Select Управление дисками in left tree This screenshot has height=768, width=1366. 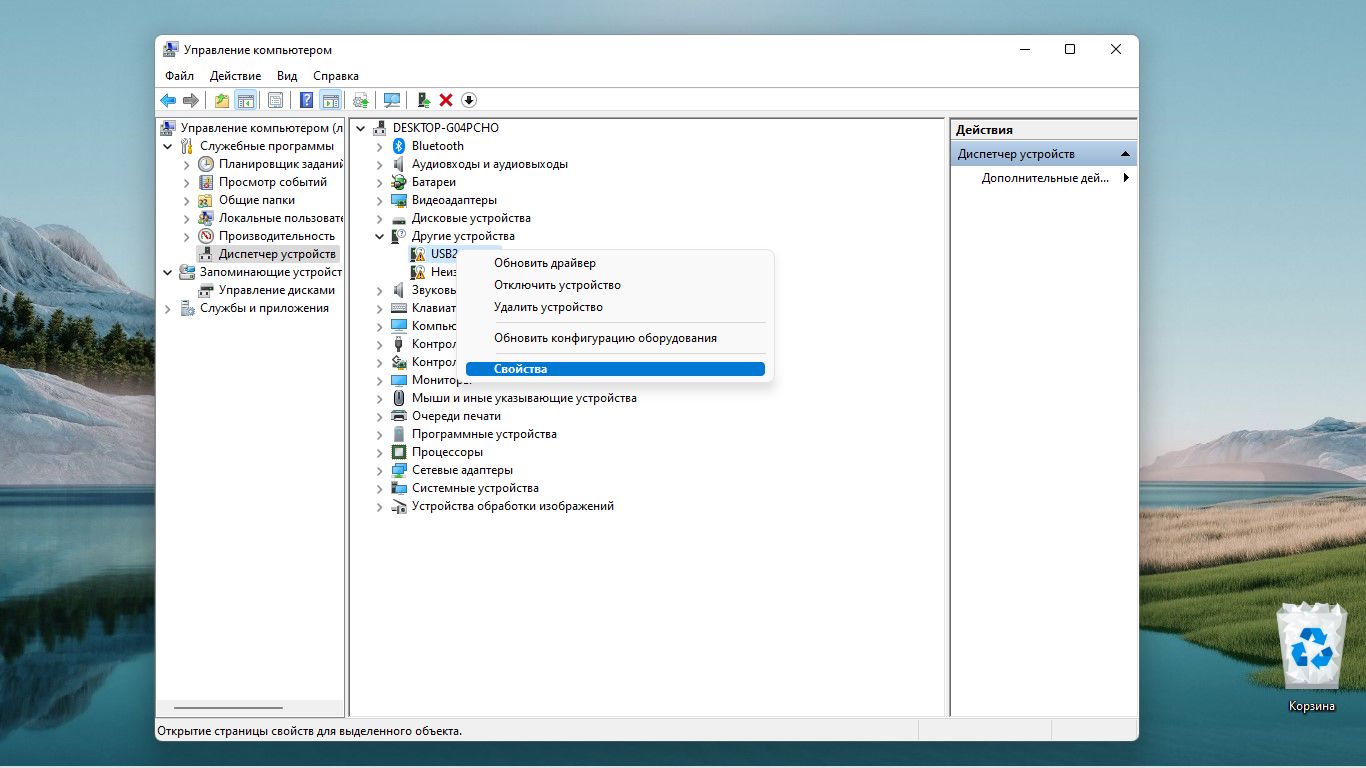(276, 290)
